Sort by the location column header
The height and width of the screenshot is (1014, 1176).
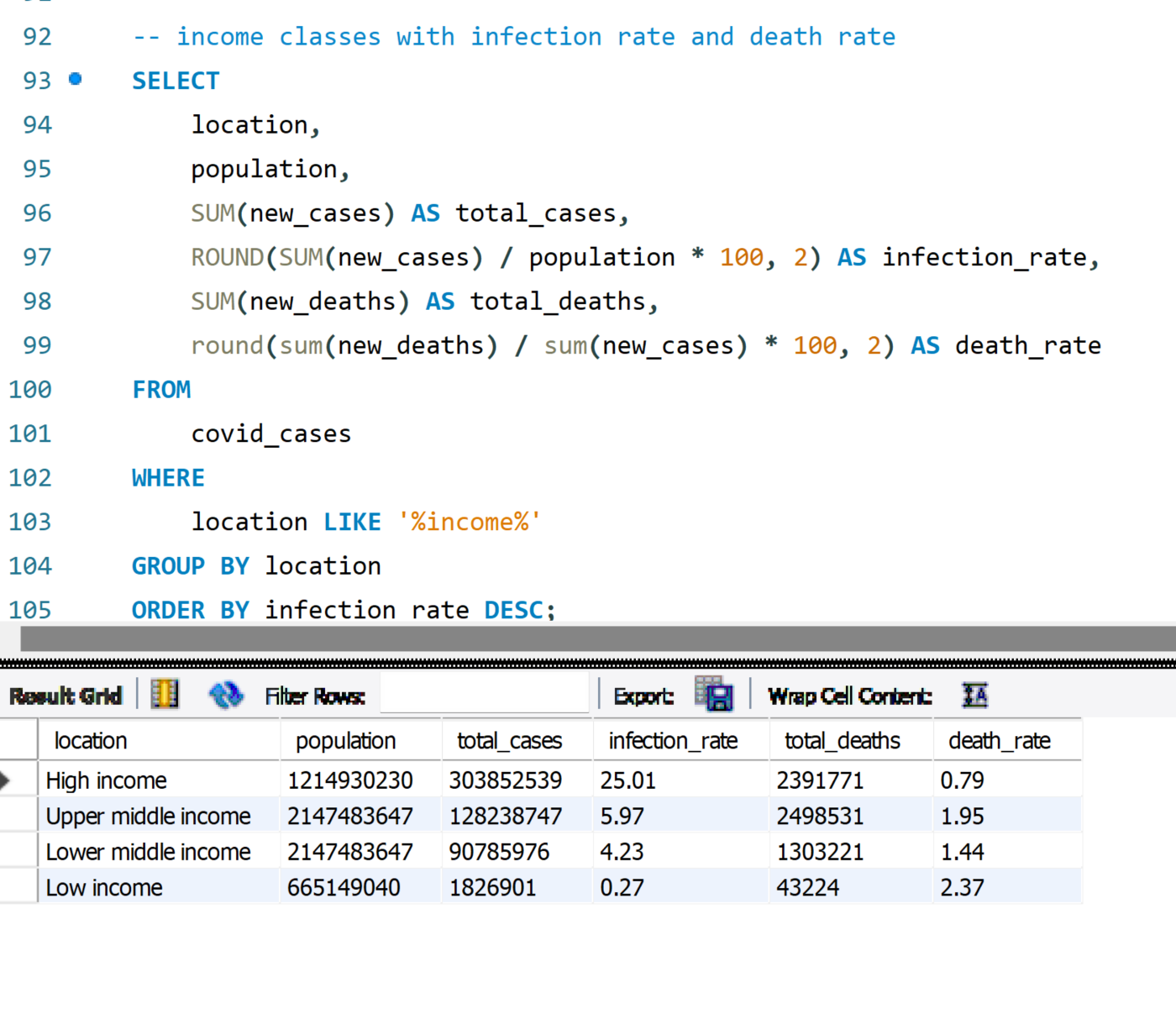(x=91, y=740)
